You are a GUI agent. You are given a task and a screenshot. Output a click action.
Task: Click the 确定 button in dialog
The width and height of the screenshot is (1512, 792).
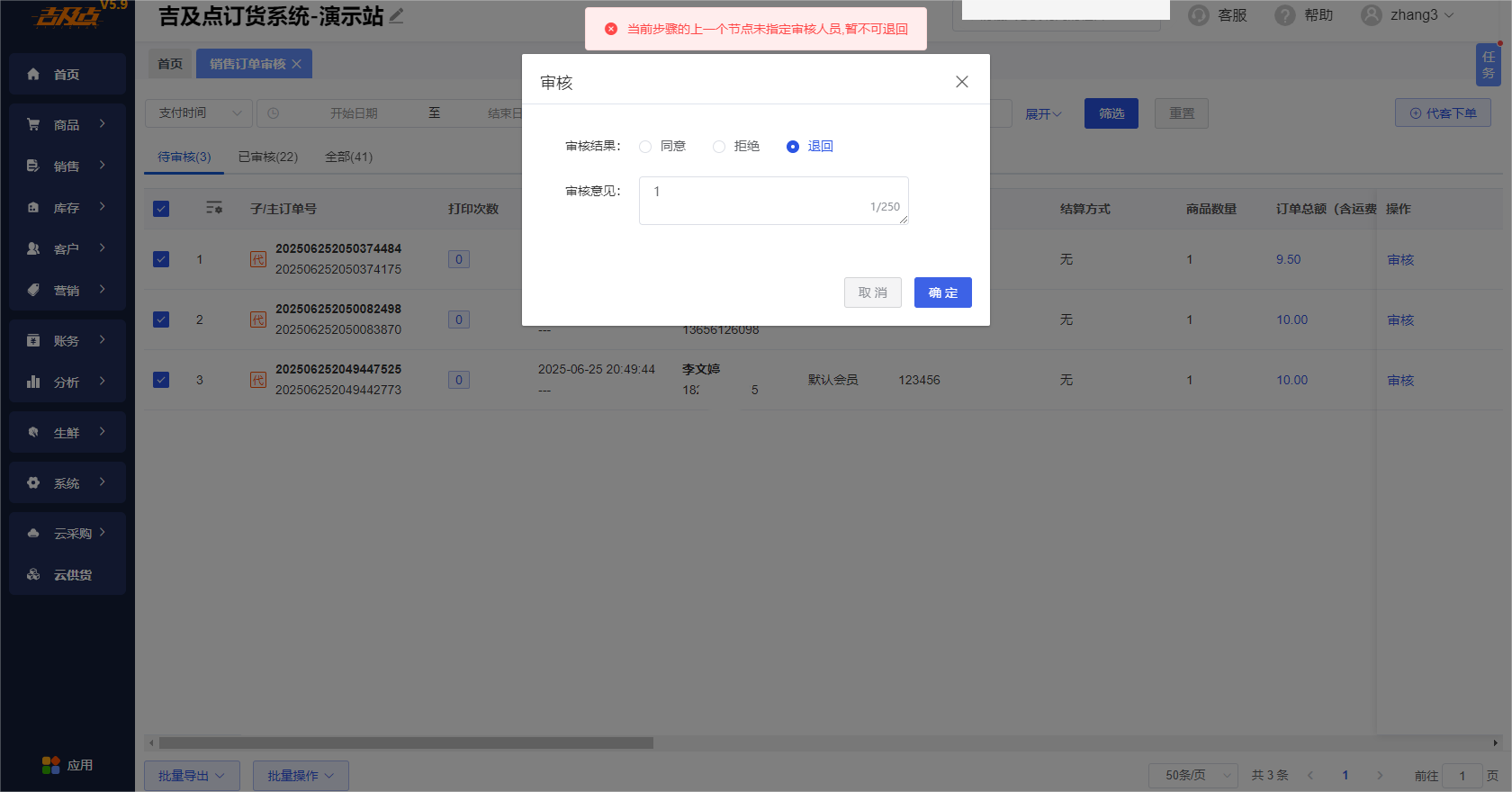click(x=942, y=292)
